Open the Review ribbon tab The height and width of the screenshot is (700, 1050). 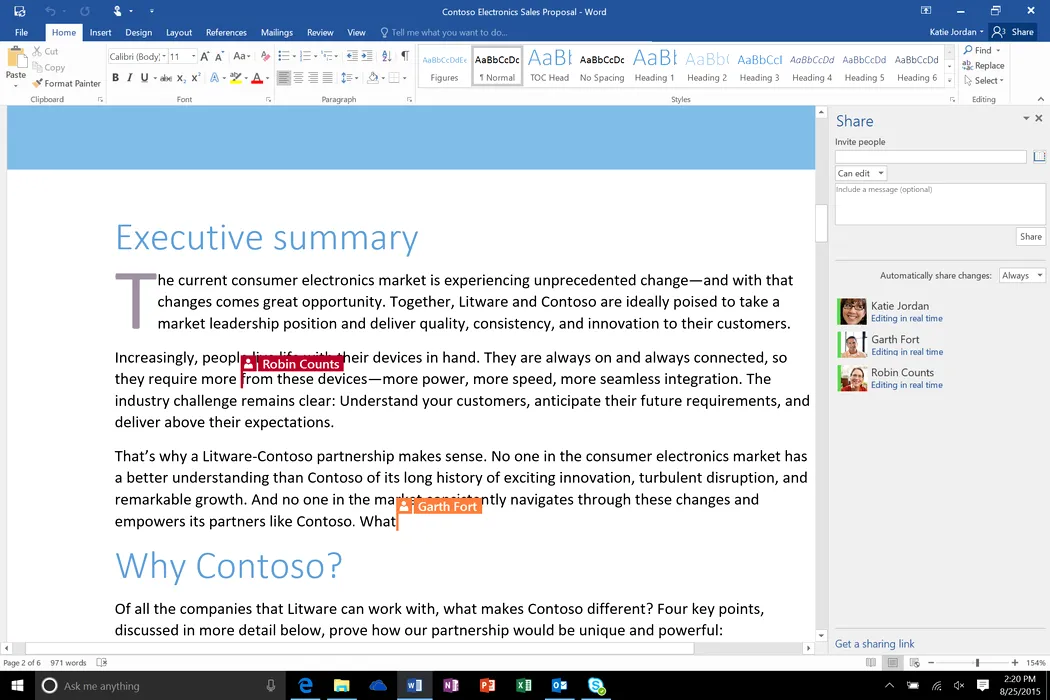320,32
